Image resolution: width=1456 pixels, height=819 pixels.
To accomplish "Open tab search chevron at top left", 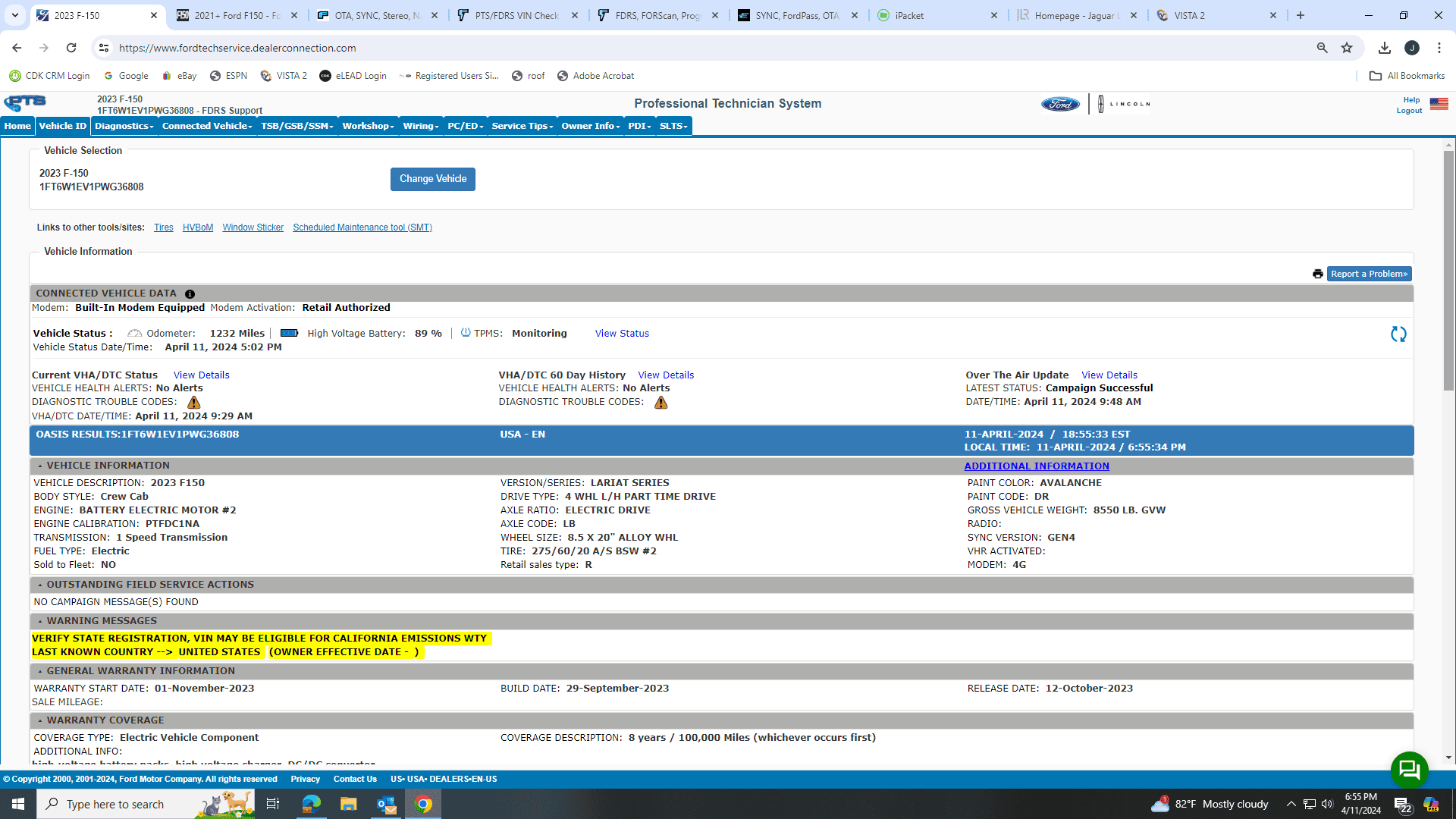I will point(15,15).
